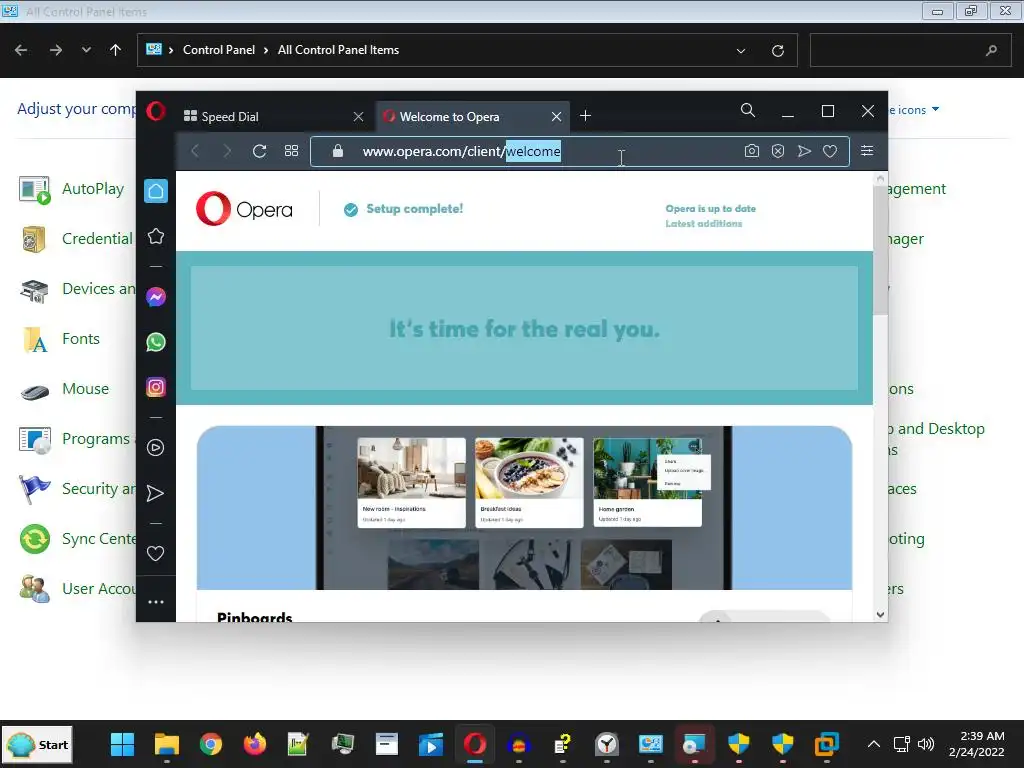This screenshot has height=768, width=1024.
Task: Click the Home garden pinboard thumbnail
Action: pos(647,483)
